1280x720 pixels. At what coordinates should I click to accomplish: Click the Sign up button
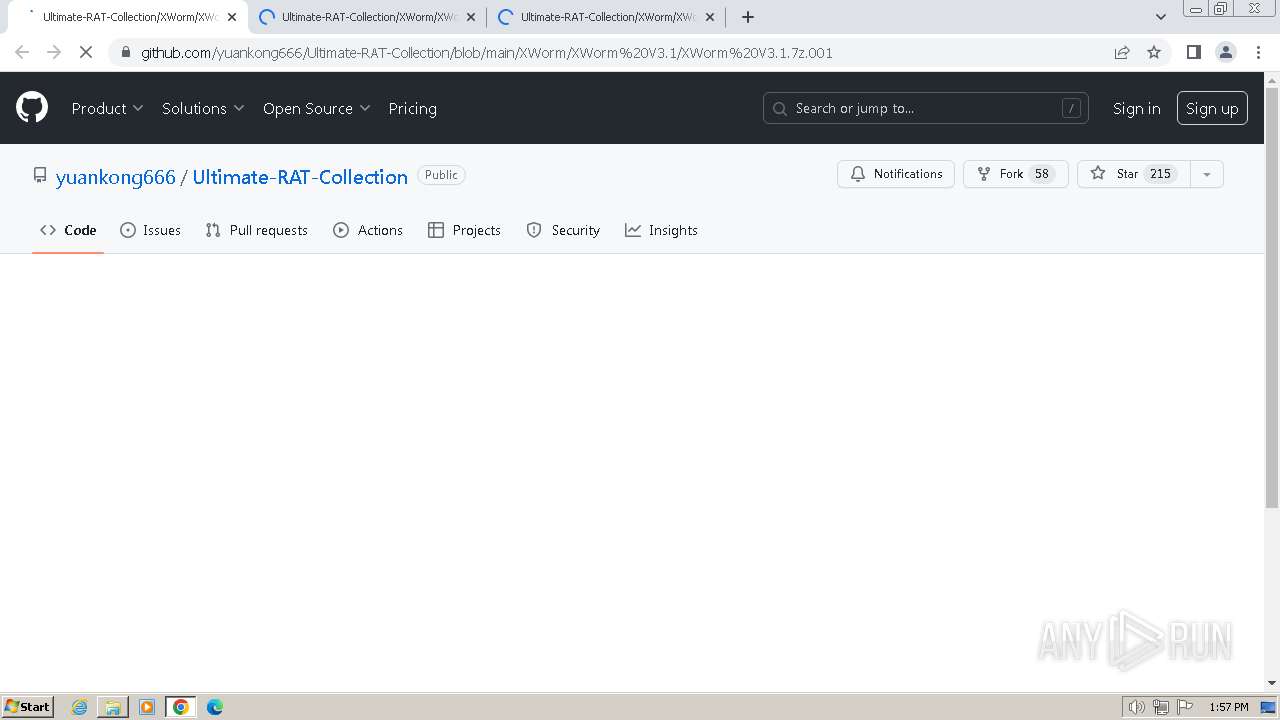[1212, 108]
